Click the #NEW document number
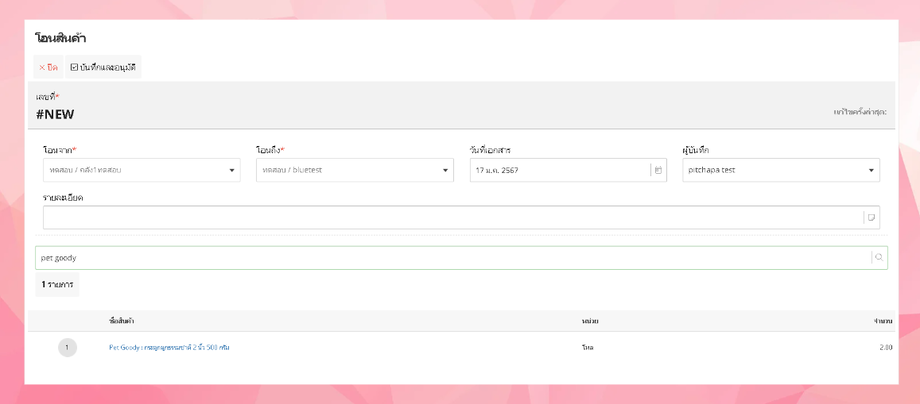The width and height of the screenshot is (920, 404). click(55, 114)
